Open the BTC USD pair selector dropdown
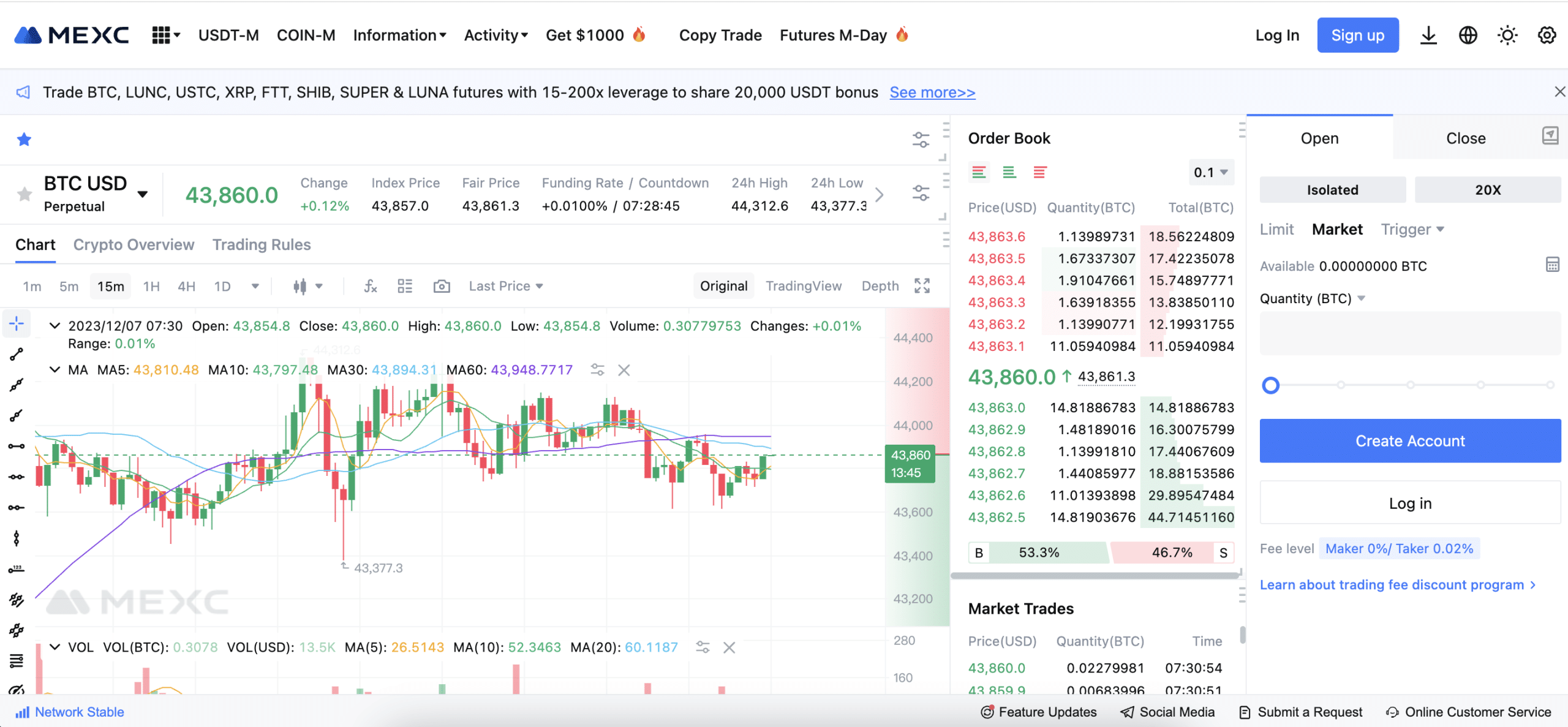 coord(143,194)
